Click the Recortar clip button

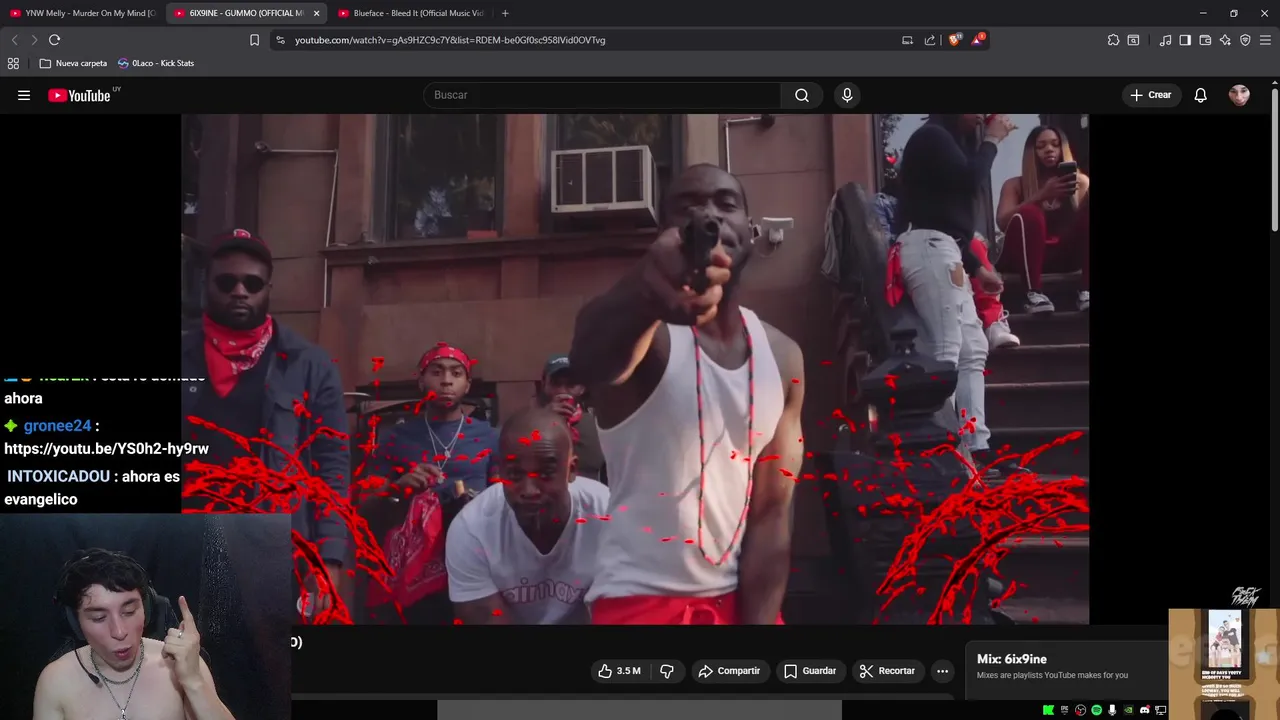[x=887, y=671]
